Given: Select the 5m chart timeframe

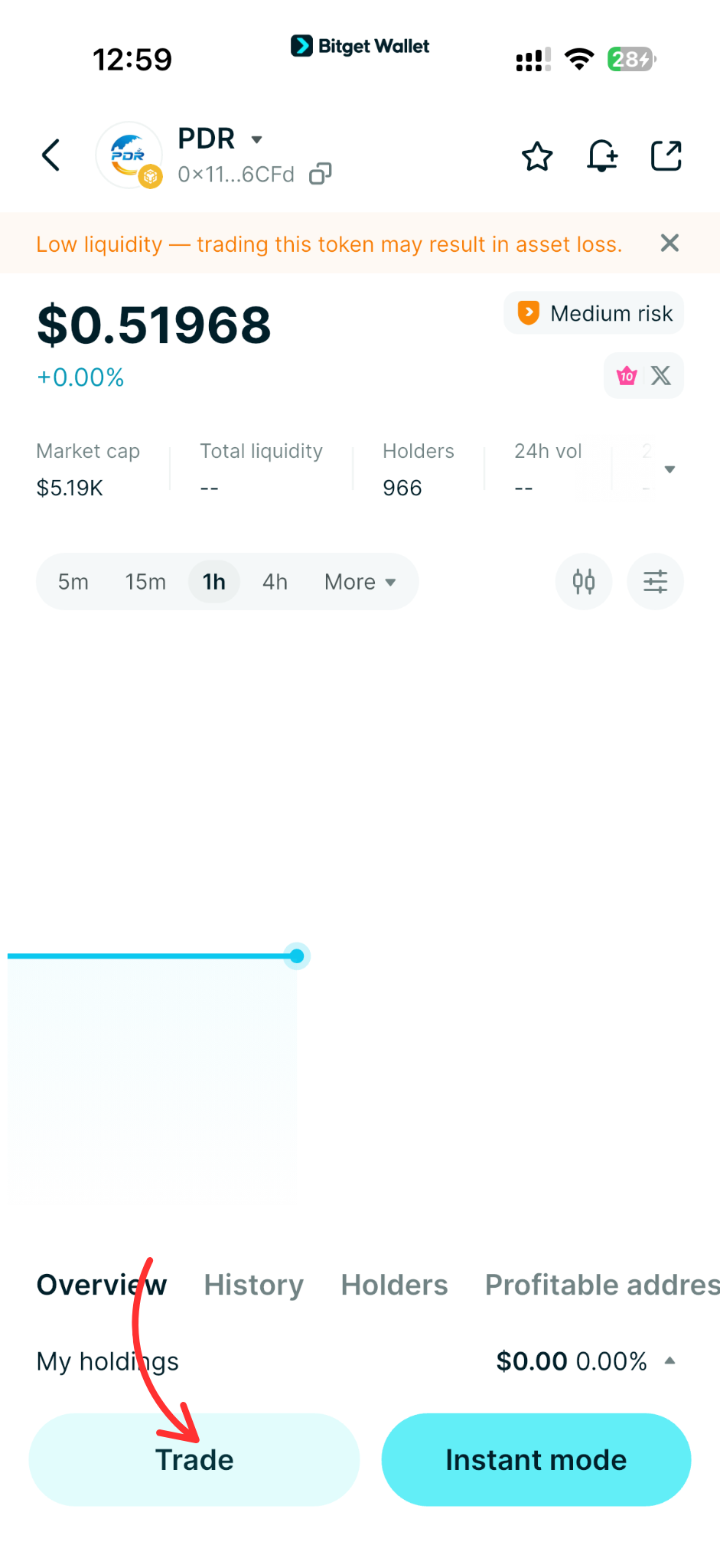Looking at the screenshot, I should click(73, 582).
